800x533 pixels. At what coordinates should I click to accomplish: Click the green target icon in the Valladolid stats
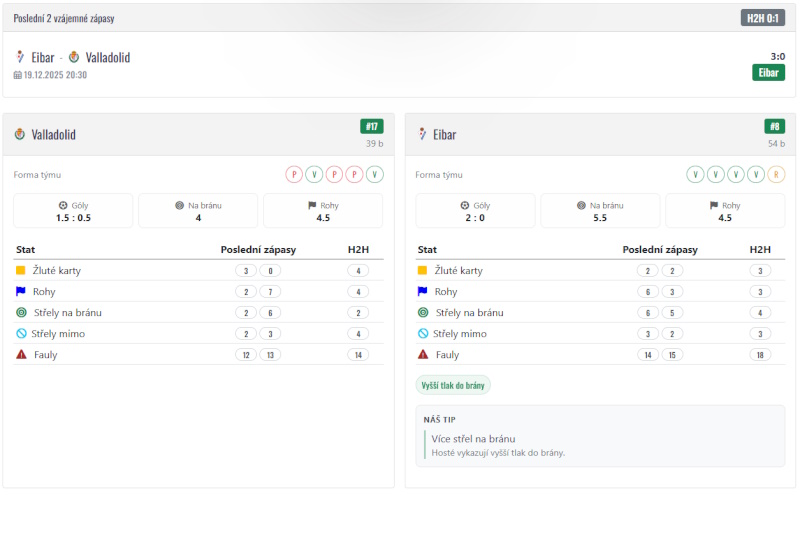(20, 313)
